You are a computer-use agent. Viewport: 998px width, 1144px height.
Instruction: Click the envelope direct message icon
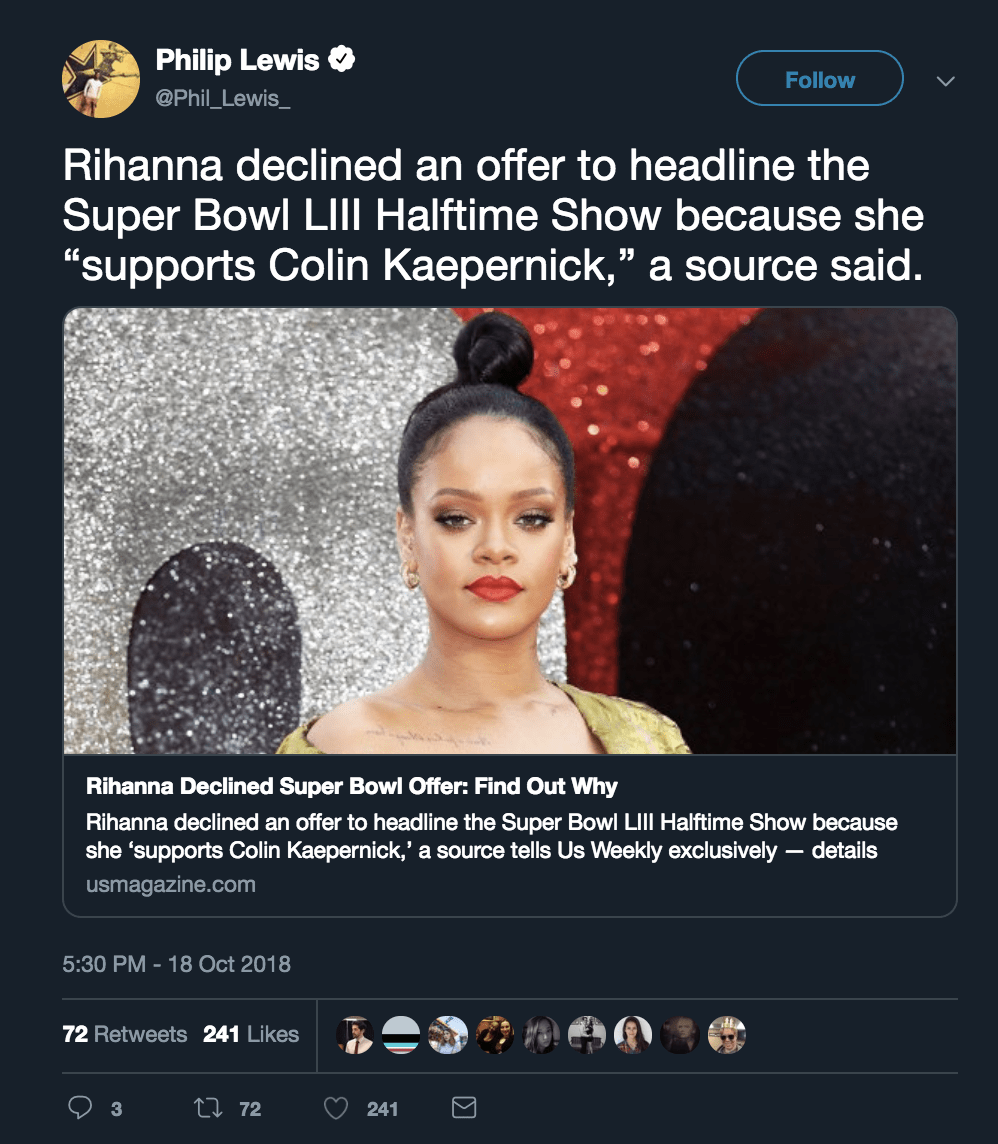464,1108
